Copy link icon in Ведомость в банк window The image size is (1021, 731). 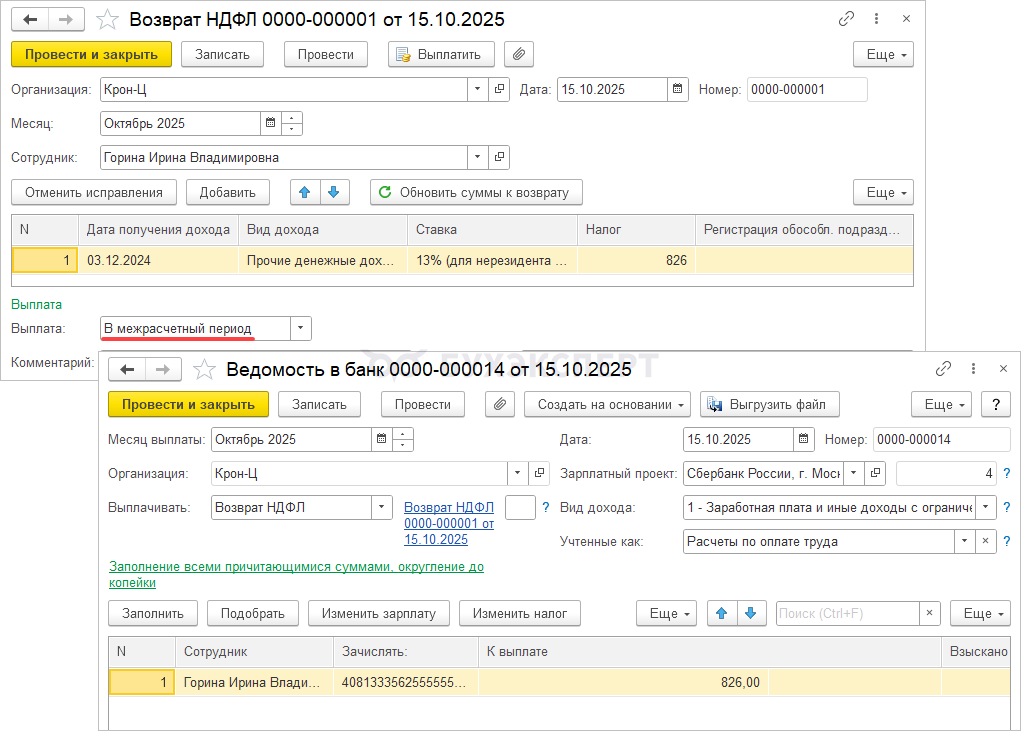pyautogui.click(x=943, y=369)
